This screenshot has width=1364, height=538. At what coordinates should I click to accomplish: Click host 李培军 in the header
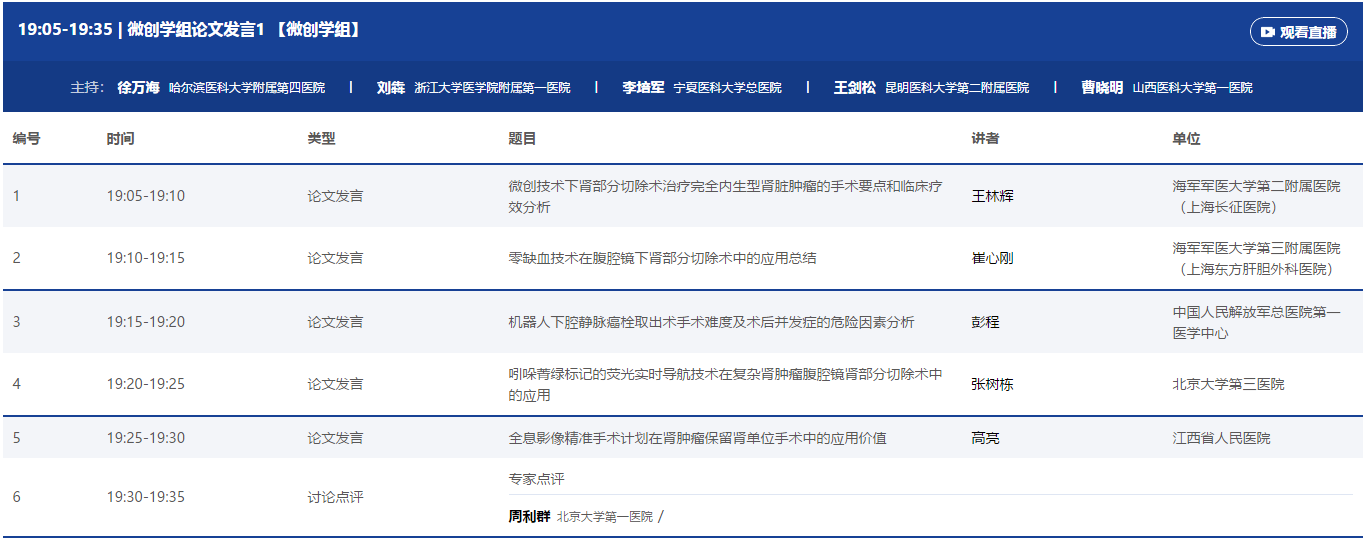(643, 88)
